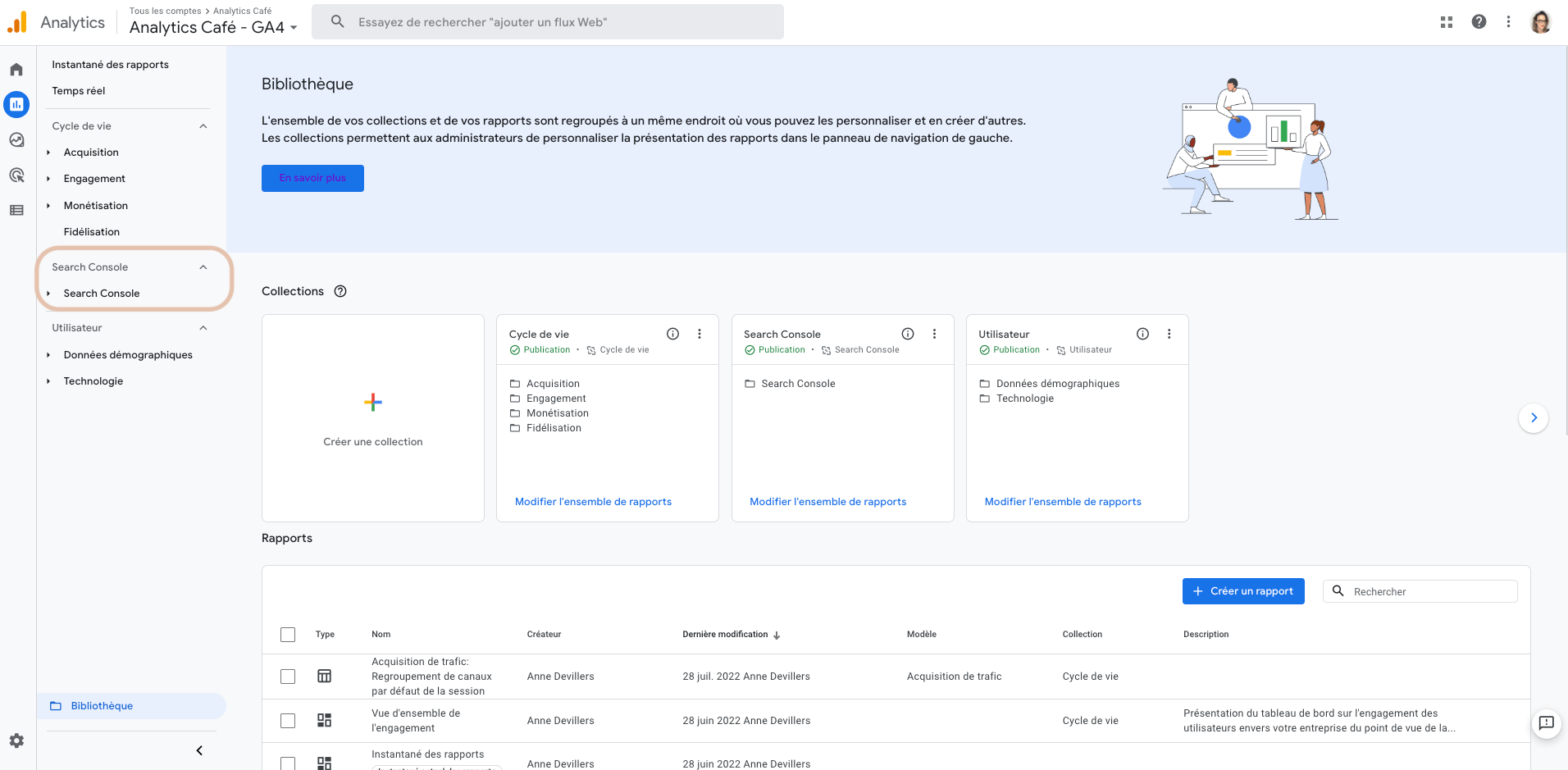Click Monétisation folder in Cycle de vie card
The width and height of the screenshot is (1568, 770).
tap(557, 413)
